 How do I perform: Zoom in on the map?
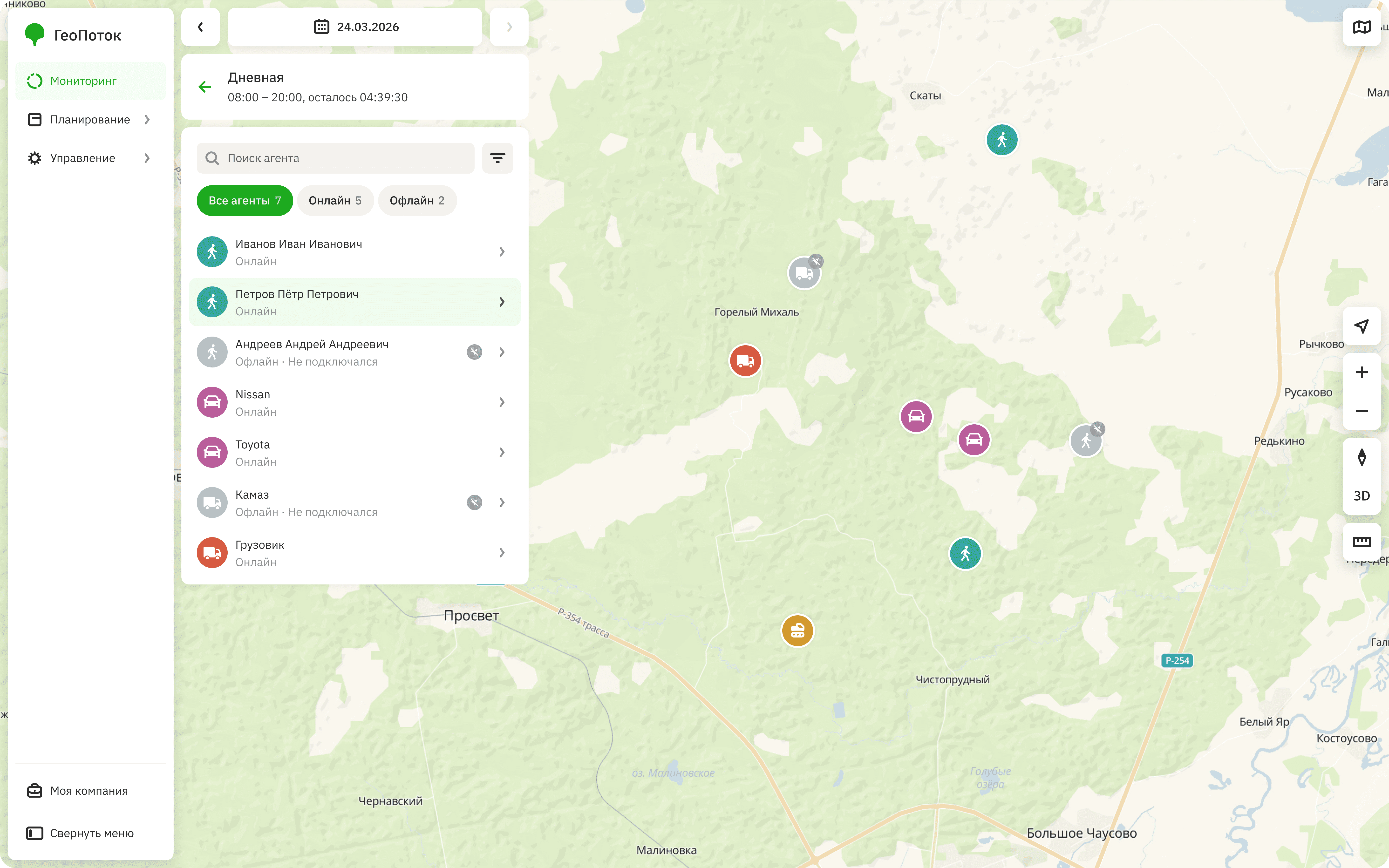[1362, 373]
